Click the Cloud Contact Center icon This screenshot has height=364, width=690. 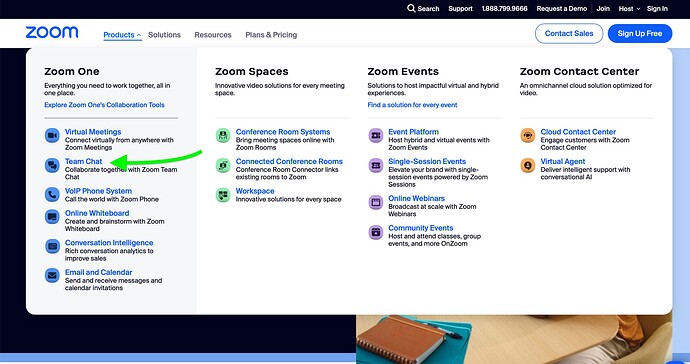click(528, 135)
